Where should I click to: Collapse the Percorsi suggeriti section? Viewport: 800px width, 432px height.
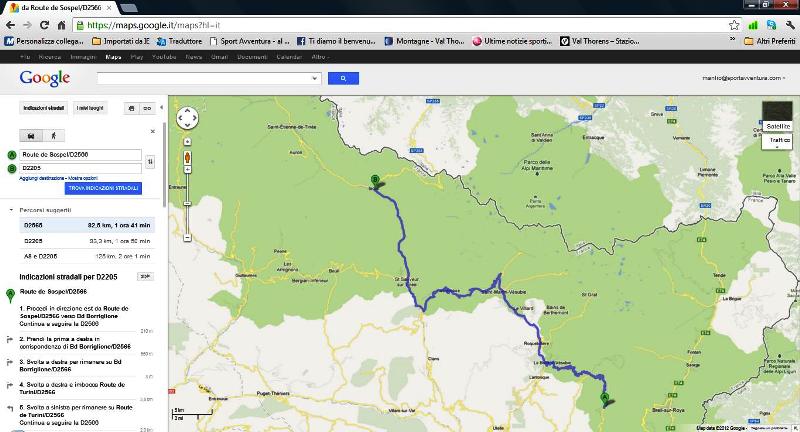(x=11, y=211)
